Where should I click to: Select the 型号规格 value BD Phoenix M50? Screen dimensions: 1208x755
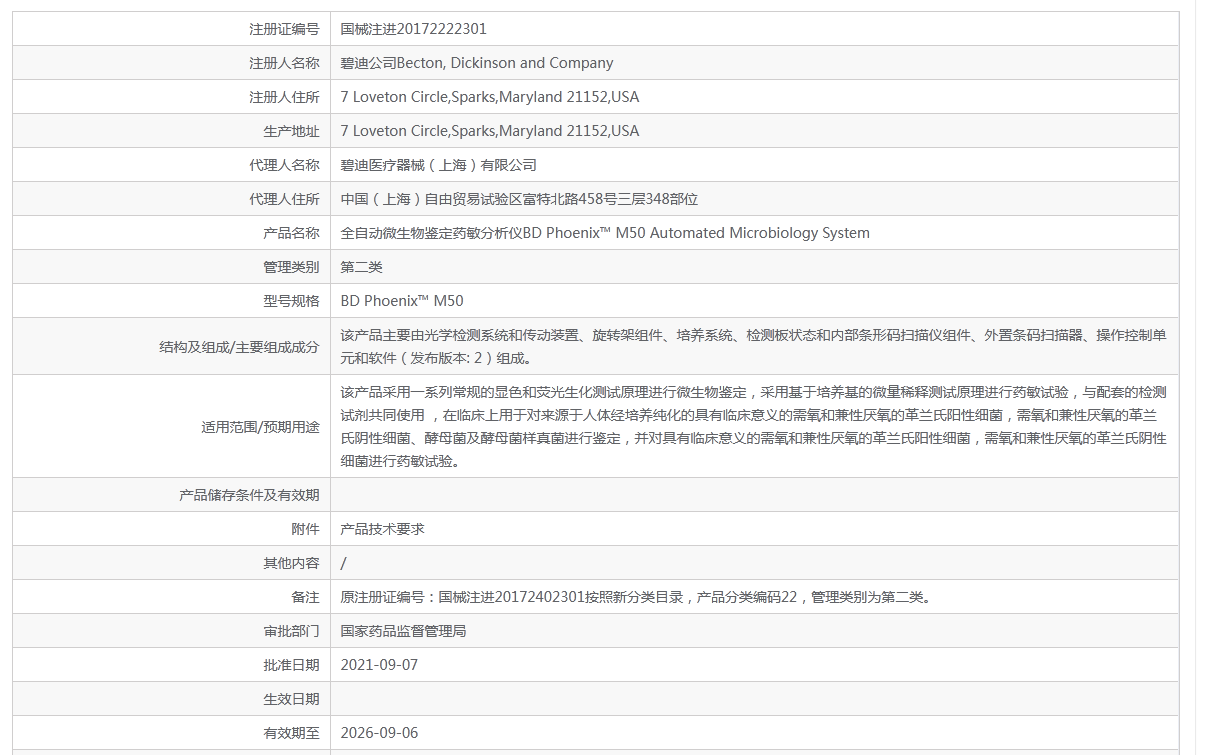coord(402,301)
